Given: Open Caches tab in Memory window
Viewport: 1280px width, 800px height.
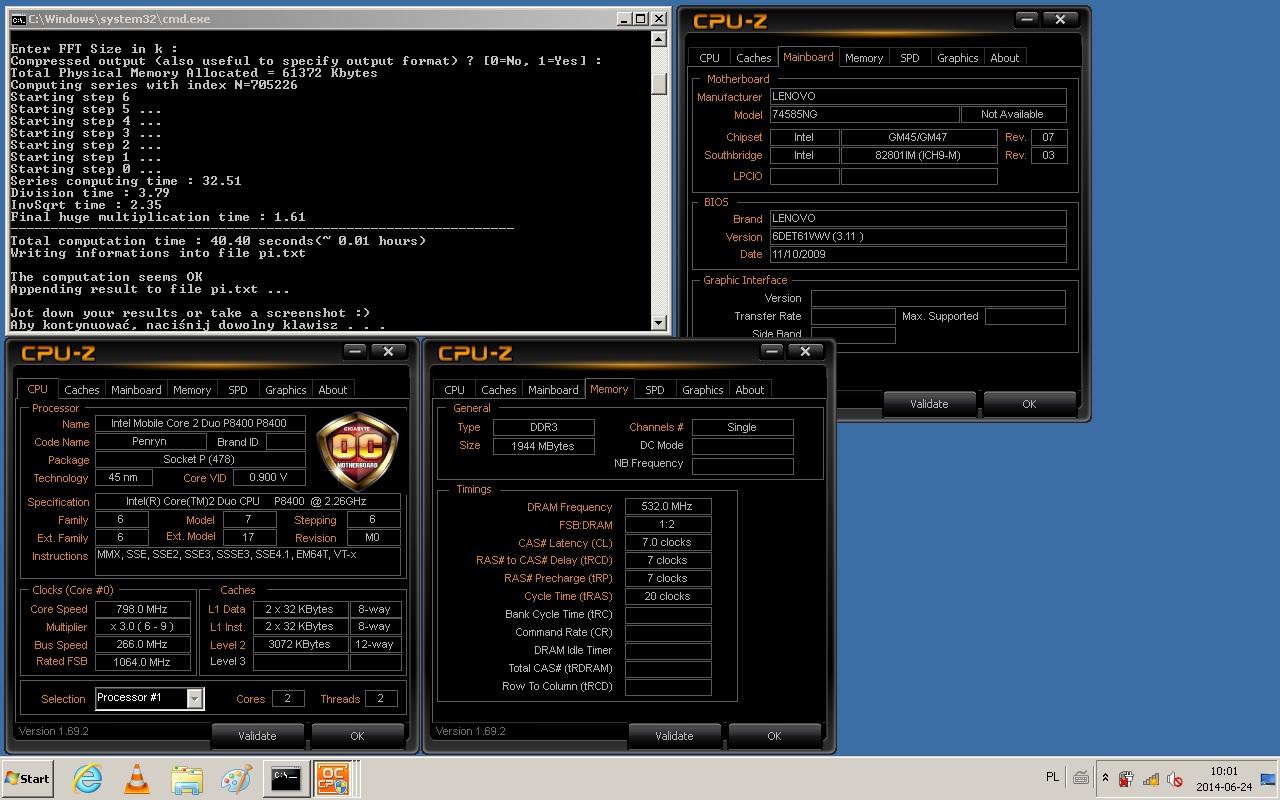Looking at the screenshot, I should pos(498,390).
